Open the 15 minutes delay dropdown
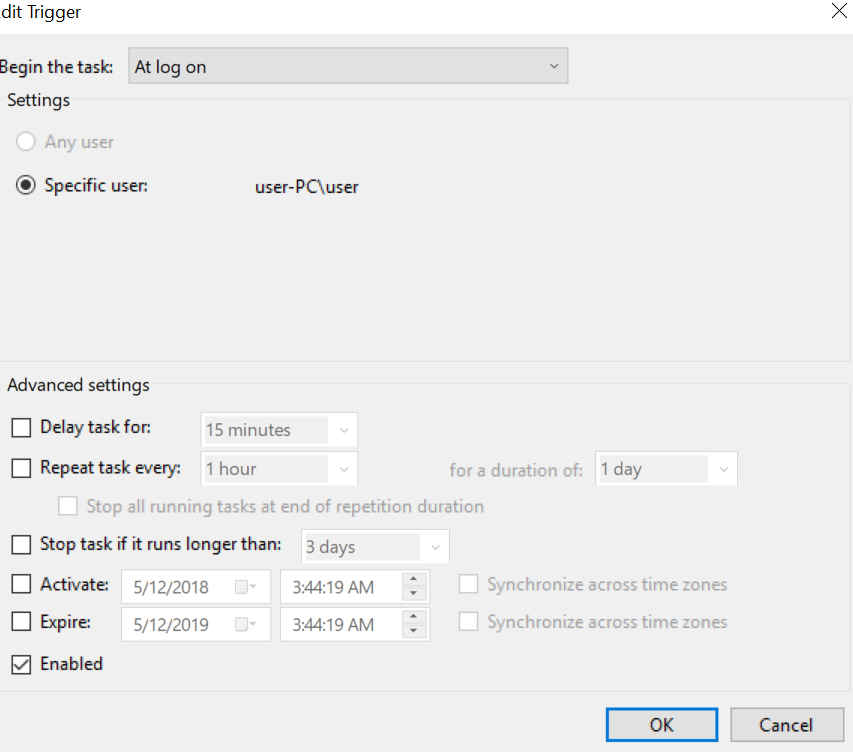 click(x=279, y=430)
